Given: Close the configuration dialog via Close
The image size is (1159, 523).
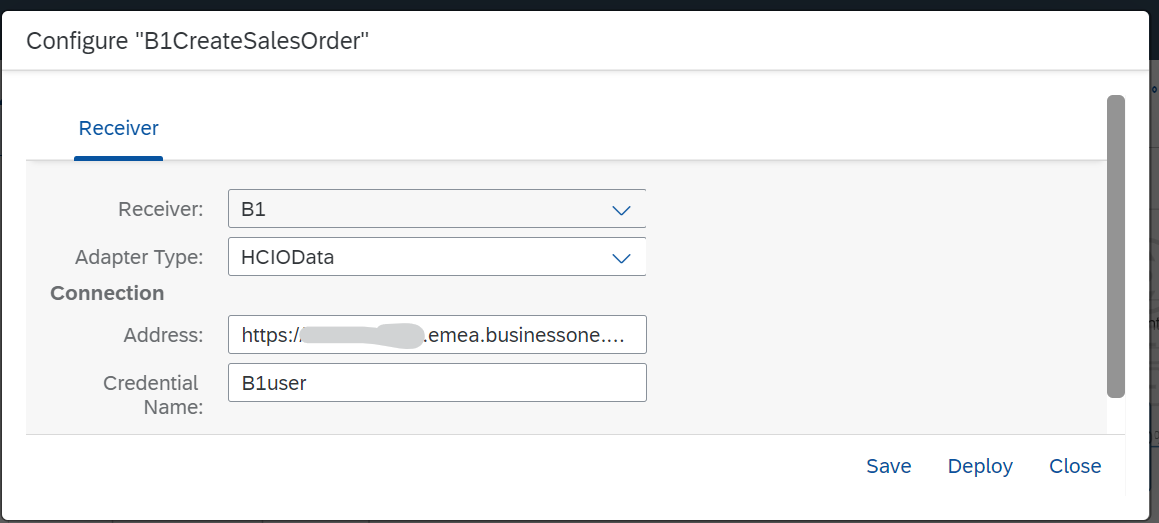Looking at the screenshot, I should tap(1075, 466).
